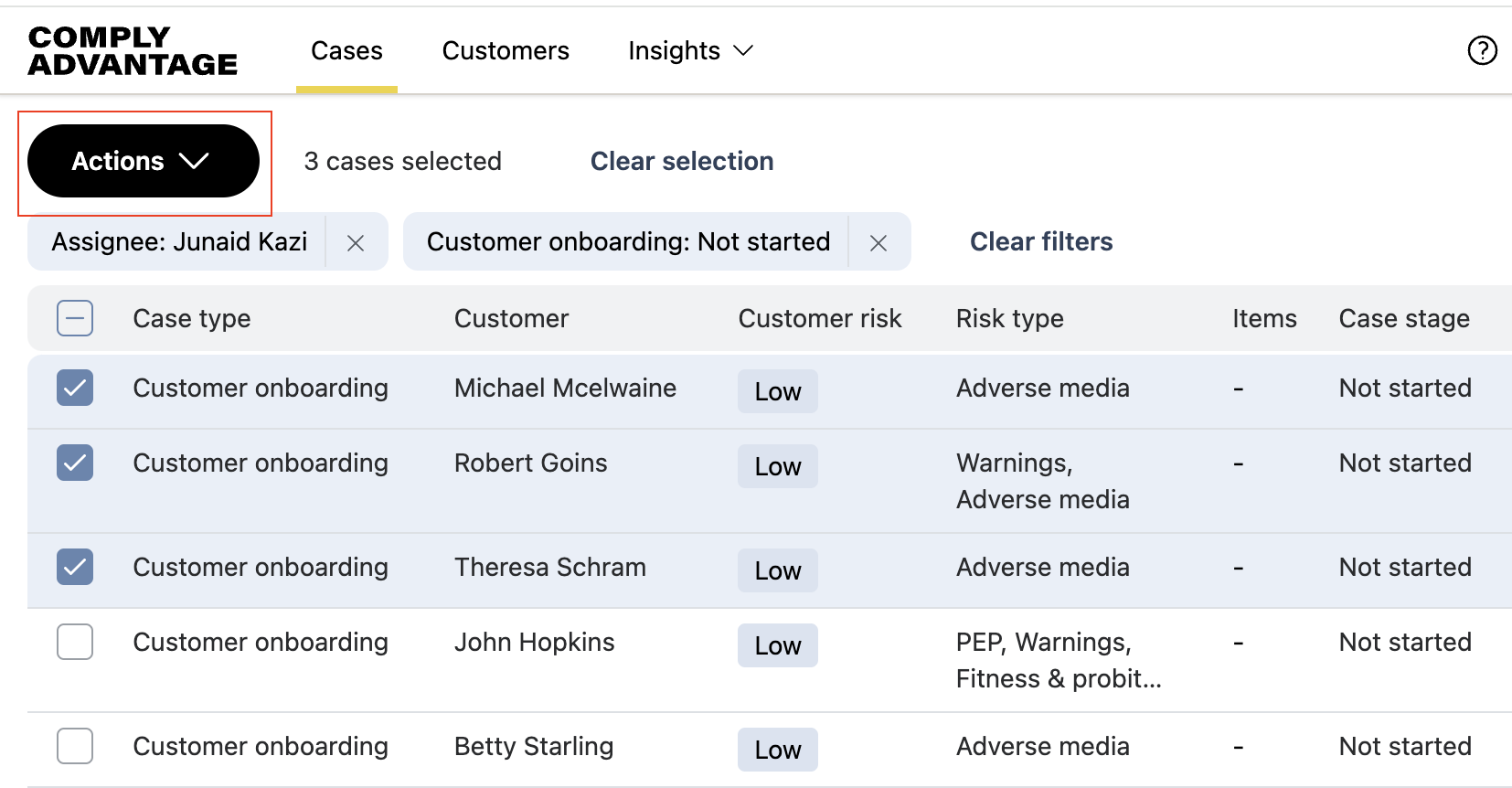This screenshot has height=788, width=1512.
Task: Toggle the select-all header checkbox
Action: 75,318
